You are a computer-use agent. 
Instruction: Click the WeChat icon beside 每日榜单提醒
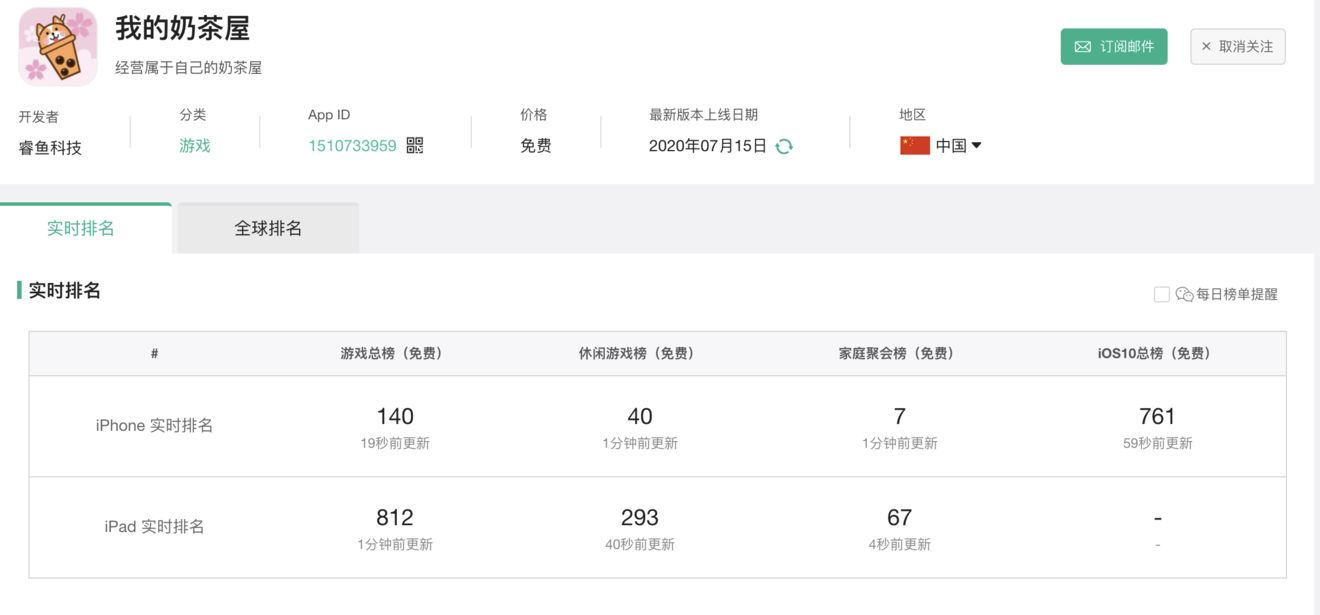click(1185, 294)
